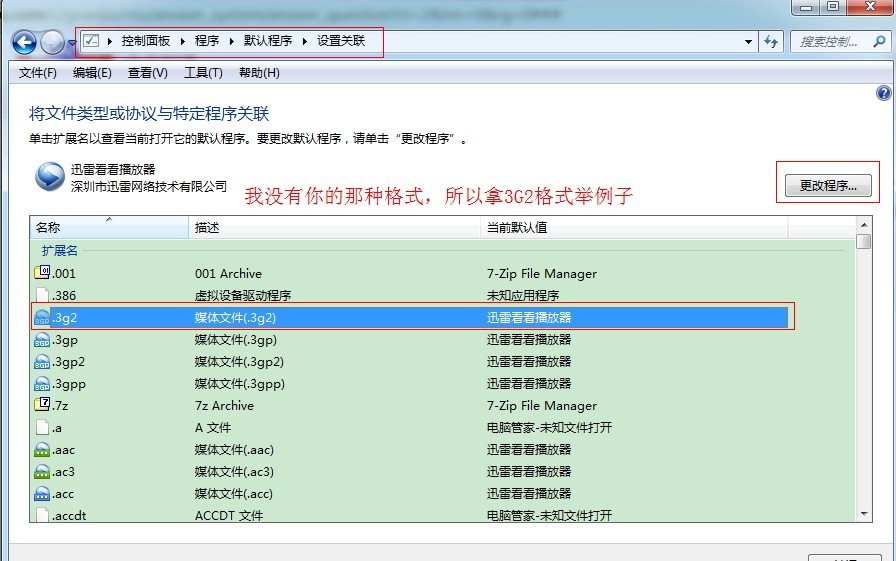896x561 pixels.
Task: Select the .386 blank file icon
Action: coord(42,295)
